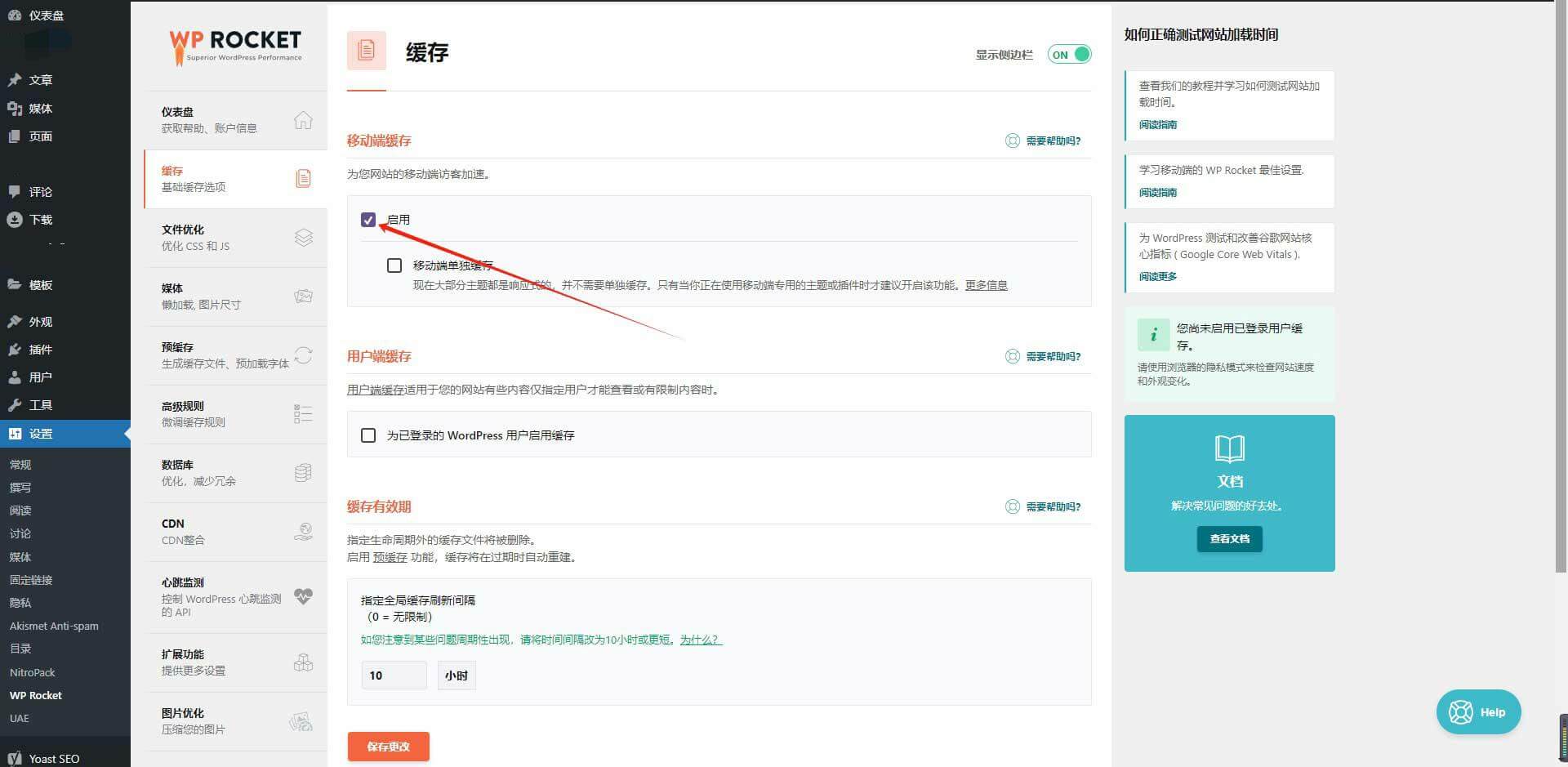
Task: Click the 插件 plug icon
Action: (x=15, y=350)
